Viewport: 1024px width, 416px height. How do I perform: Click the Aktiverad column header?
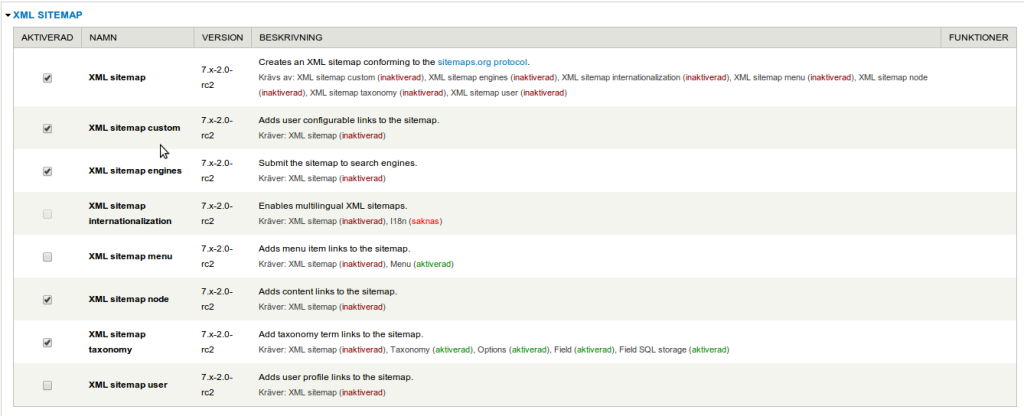(x=47, y=37)
